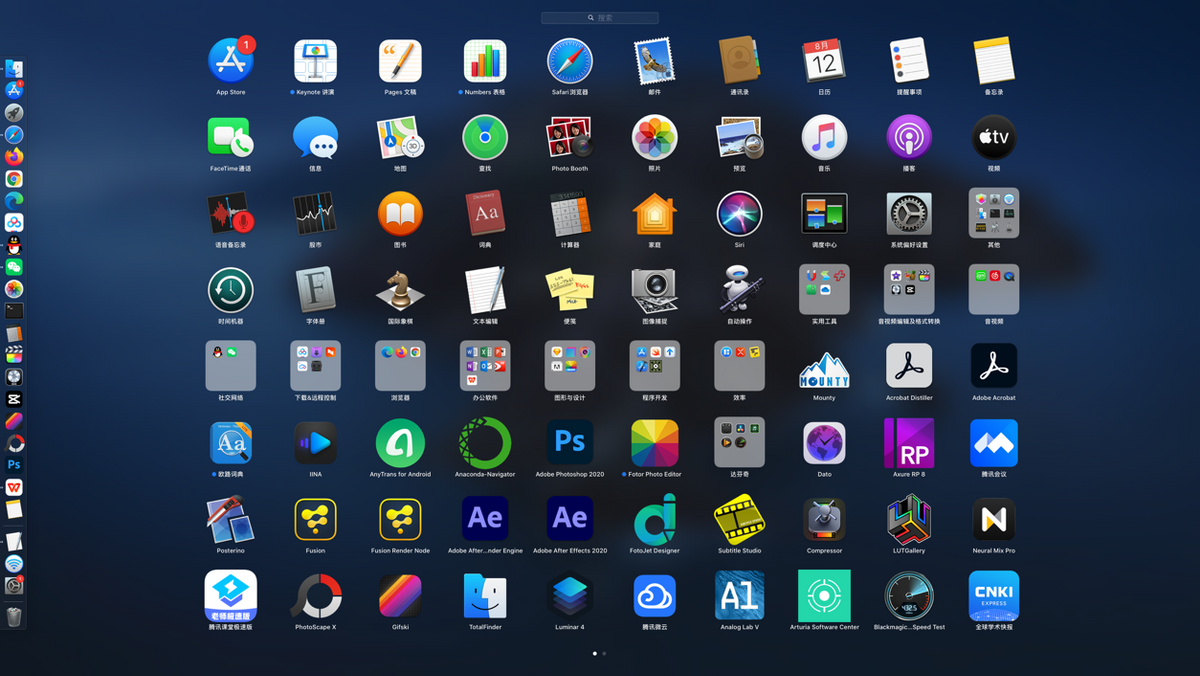Switch to second Launchpad page dot

pyautogui.click(x=604, y=653)
